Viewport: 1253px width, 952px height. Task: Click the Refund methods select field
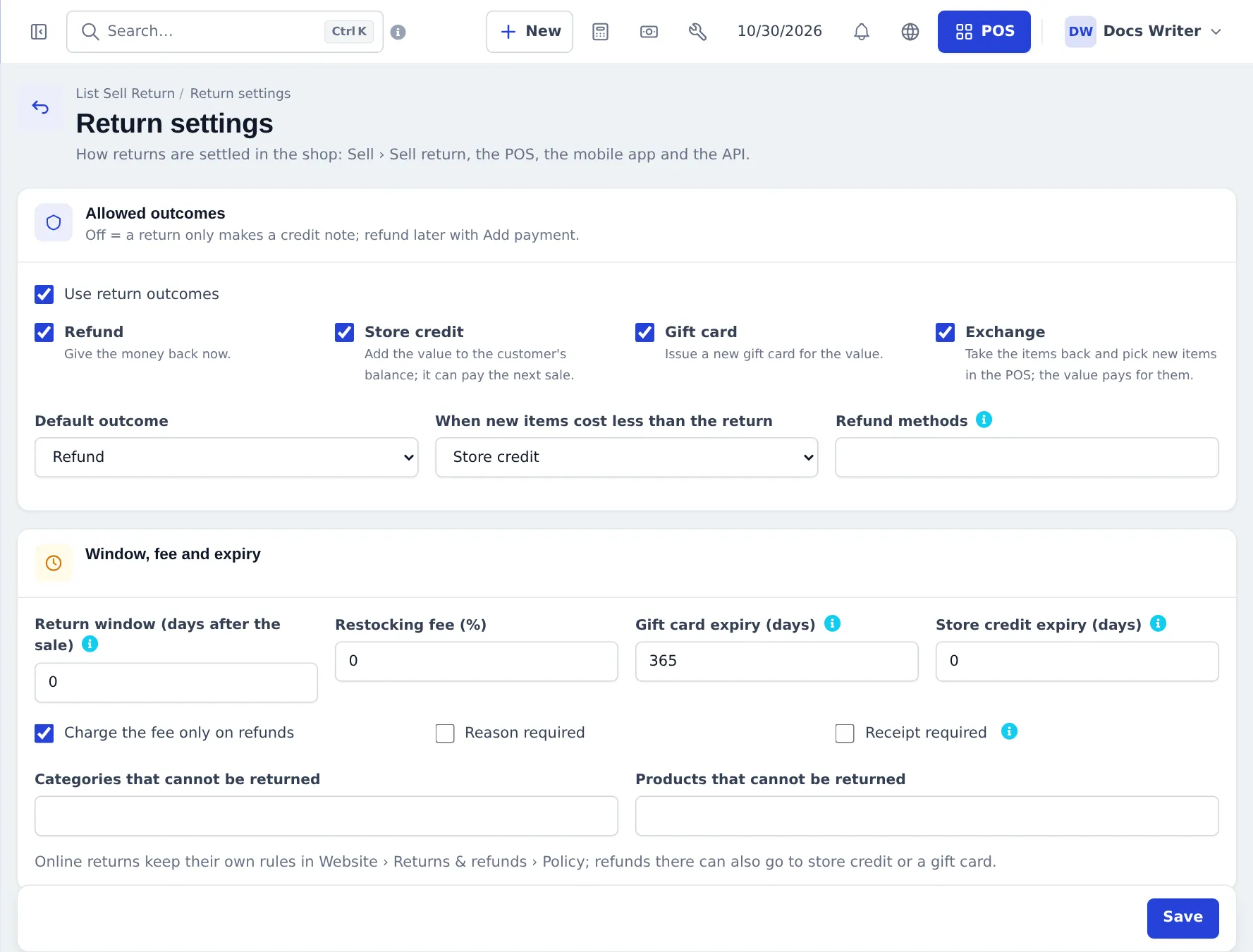pyautogui.click(x=1027, y=457)
